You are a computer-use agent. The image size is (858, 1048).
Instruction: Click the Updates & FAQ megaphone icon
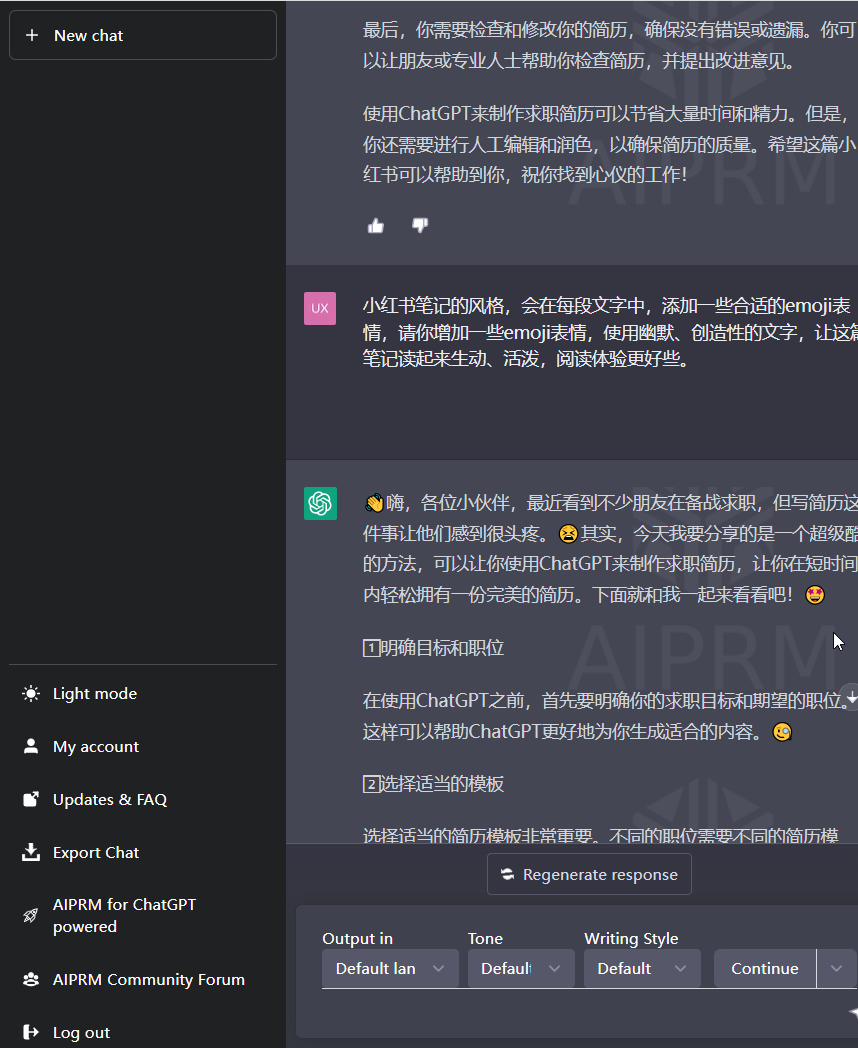[30, 799]
